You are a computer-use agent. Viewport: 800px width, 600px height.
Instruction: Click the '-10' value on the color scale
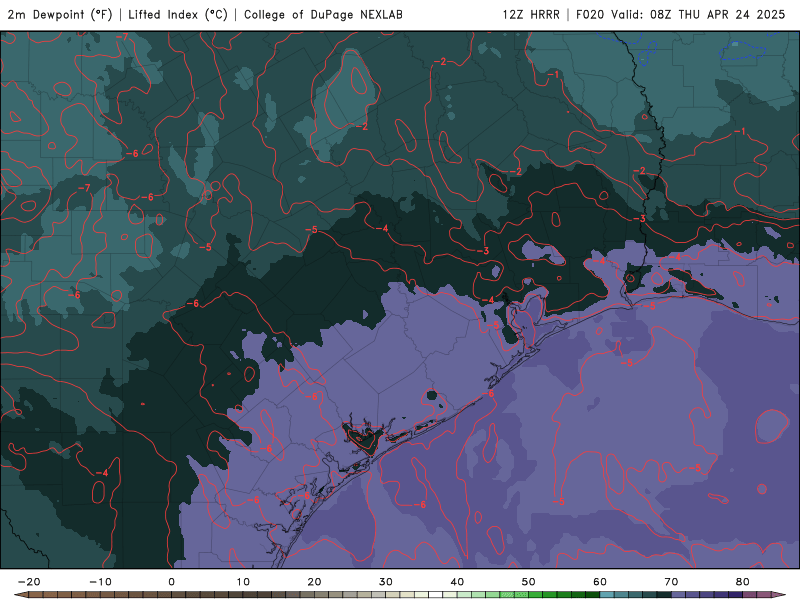pyautogui.click(x=100, y=582)
